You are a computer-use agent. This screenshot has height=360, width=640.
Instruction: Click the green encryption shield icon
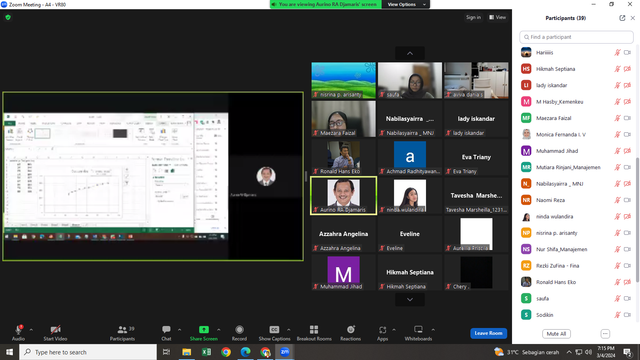tap(8, 17)
